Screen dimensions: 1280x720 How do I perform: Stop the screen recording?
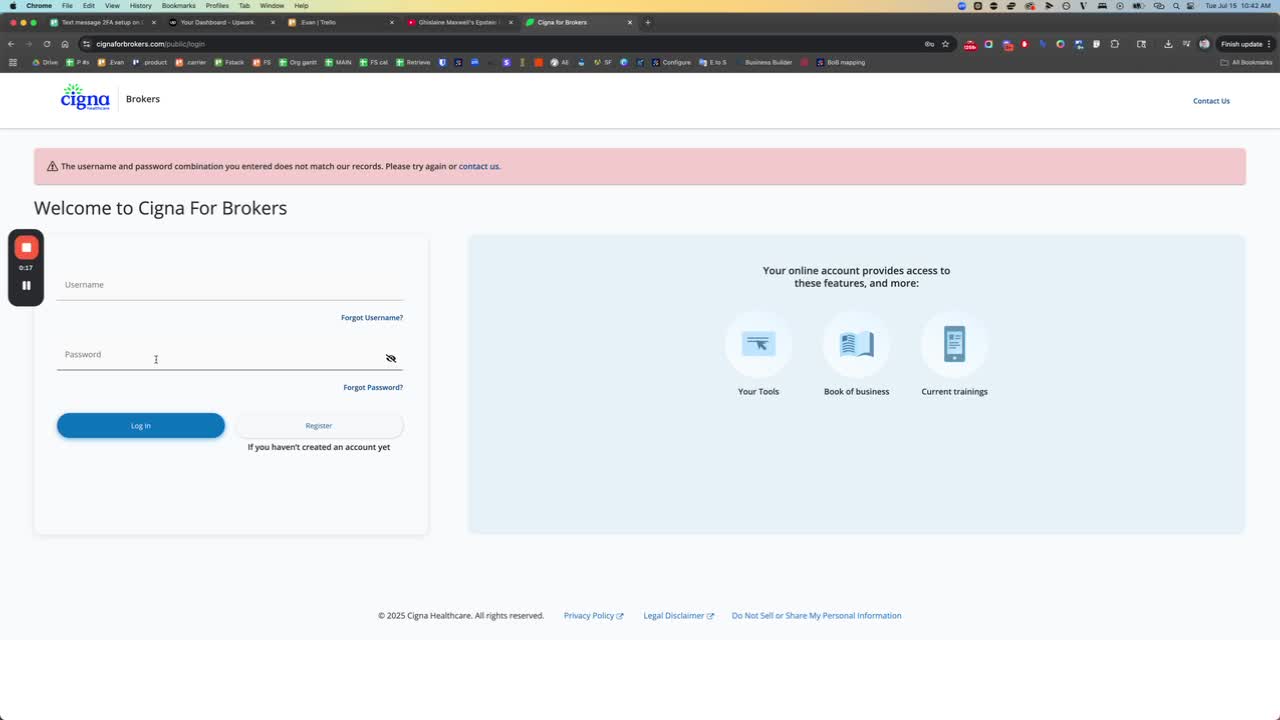[x=26, y=247]
